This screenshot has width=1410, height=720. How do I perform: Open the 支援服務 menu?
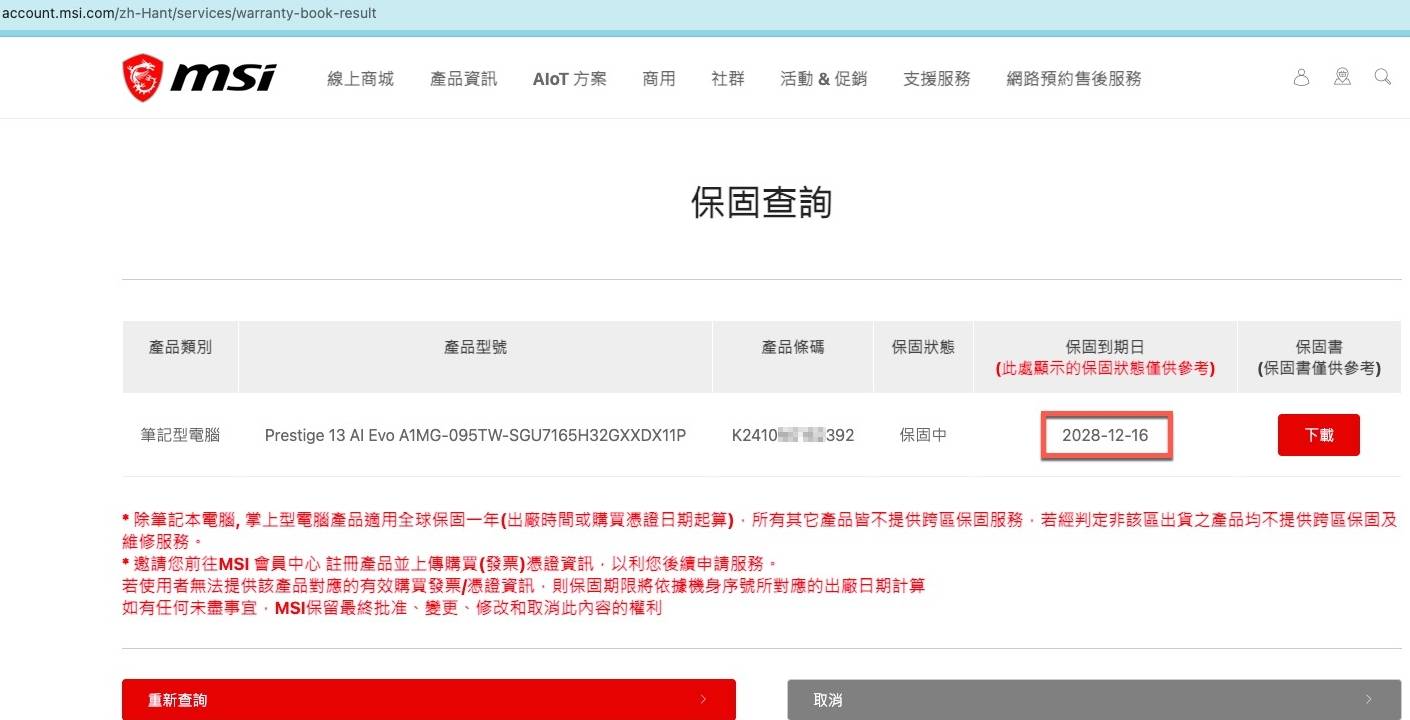[936, 79]
